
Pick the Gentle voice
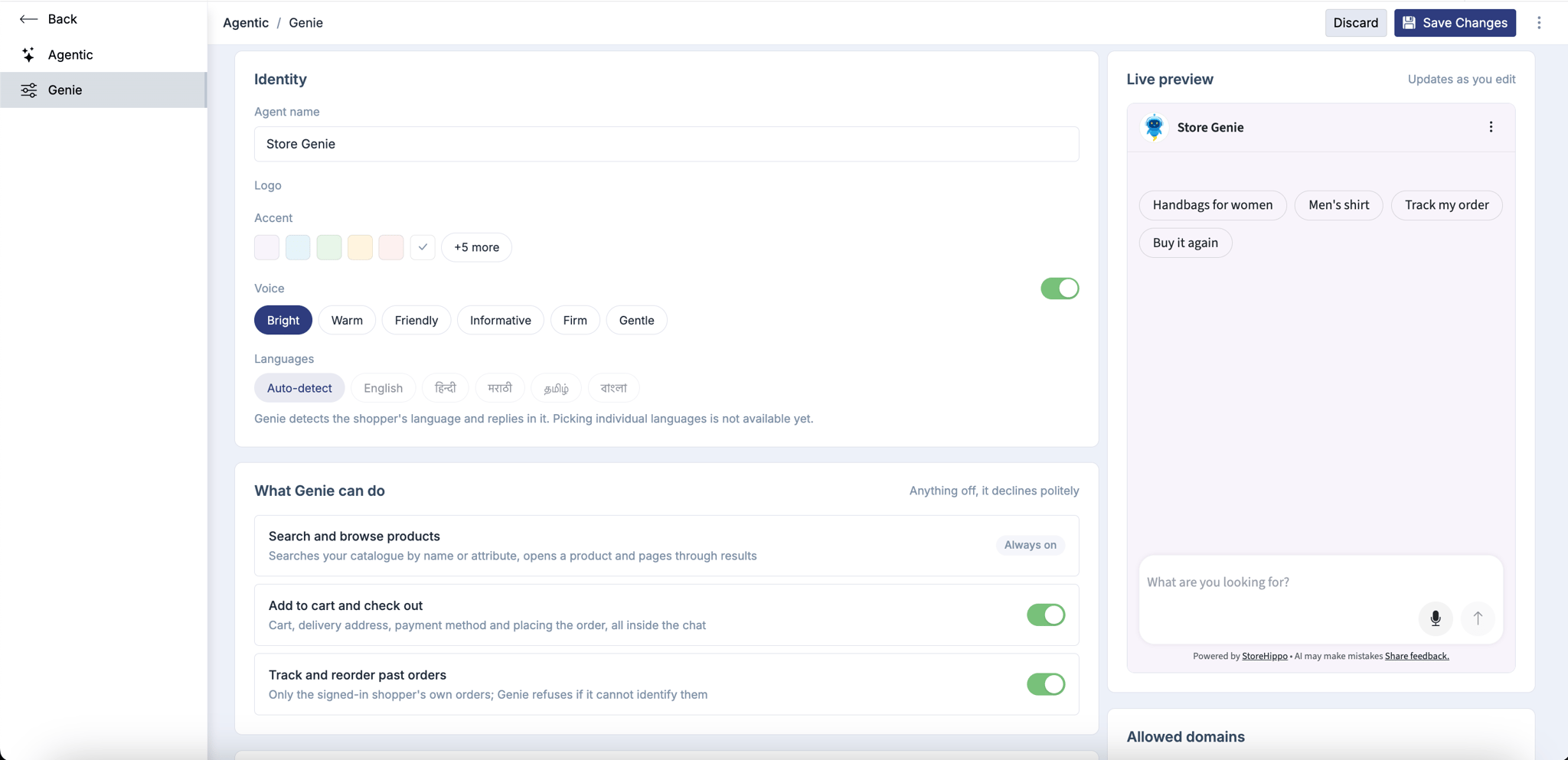tap(637, 320)
